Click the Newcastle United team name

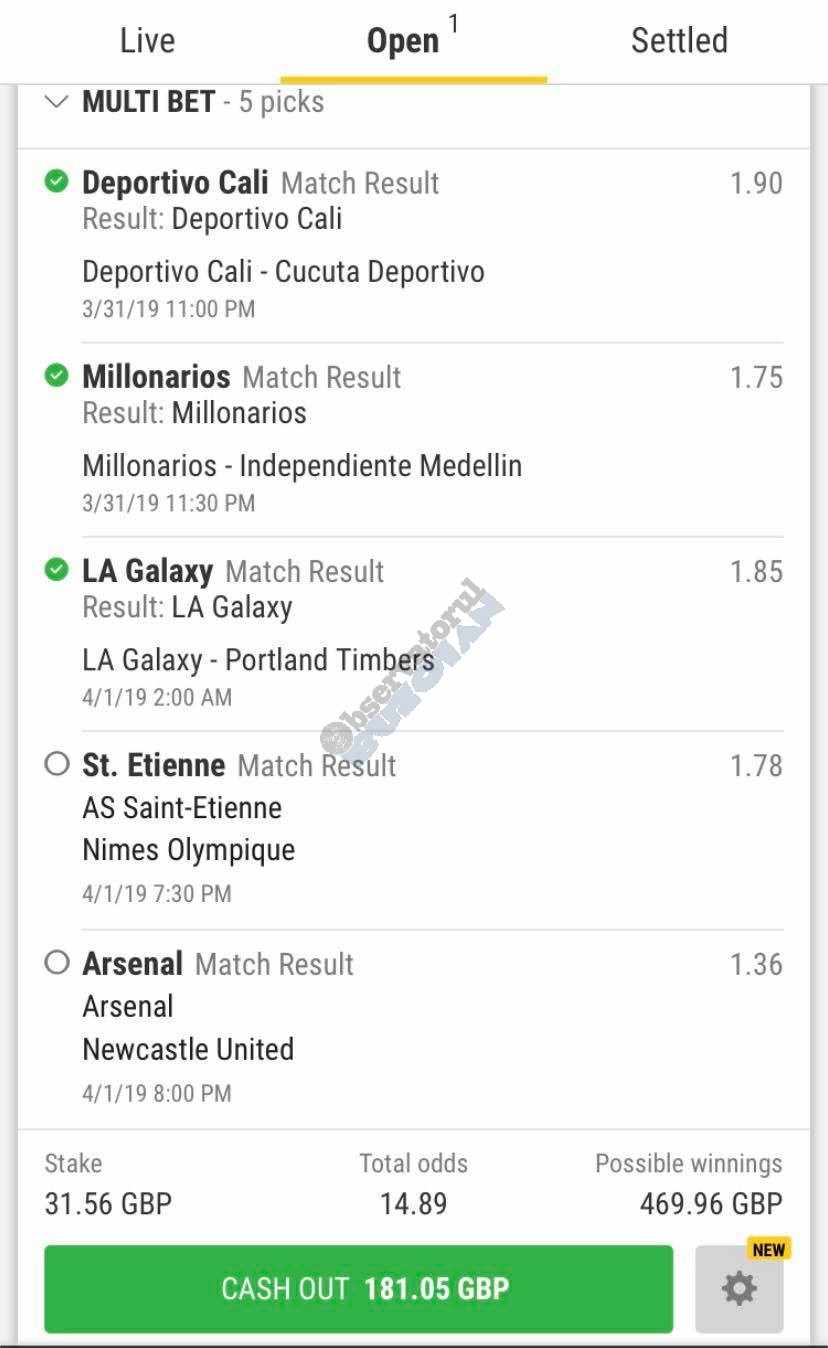tap(188, 1049)
